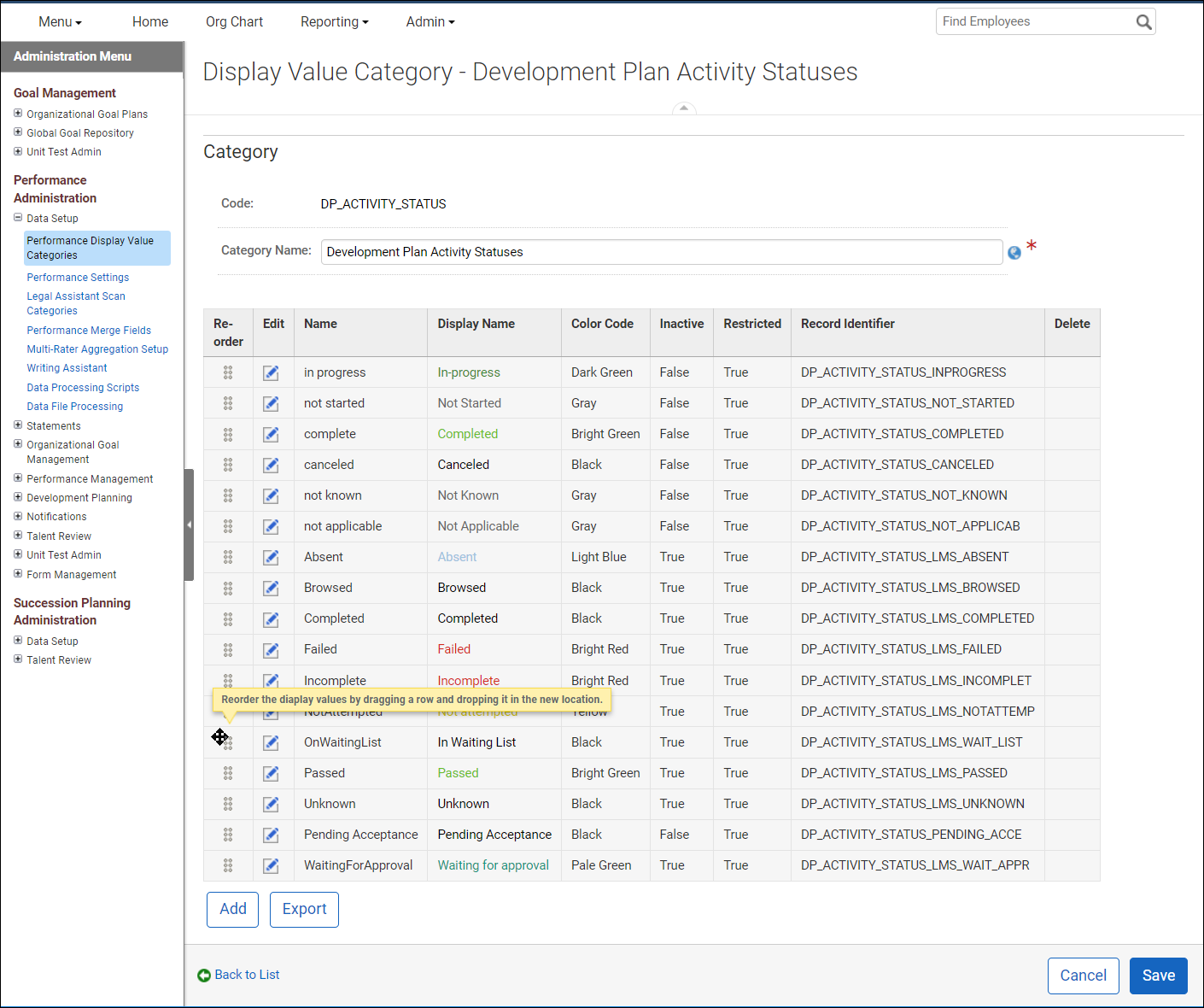Click the green arrow beside Back to List
The width and height of the screenshot is (1204, 1008).
click(205, 975)
